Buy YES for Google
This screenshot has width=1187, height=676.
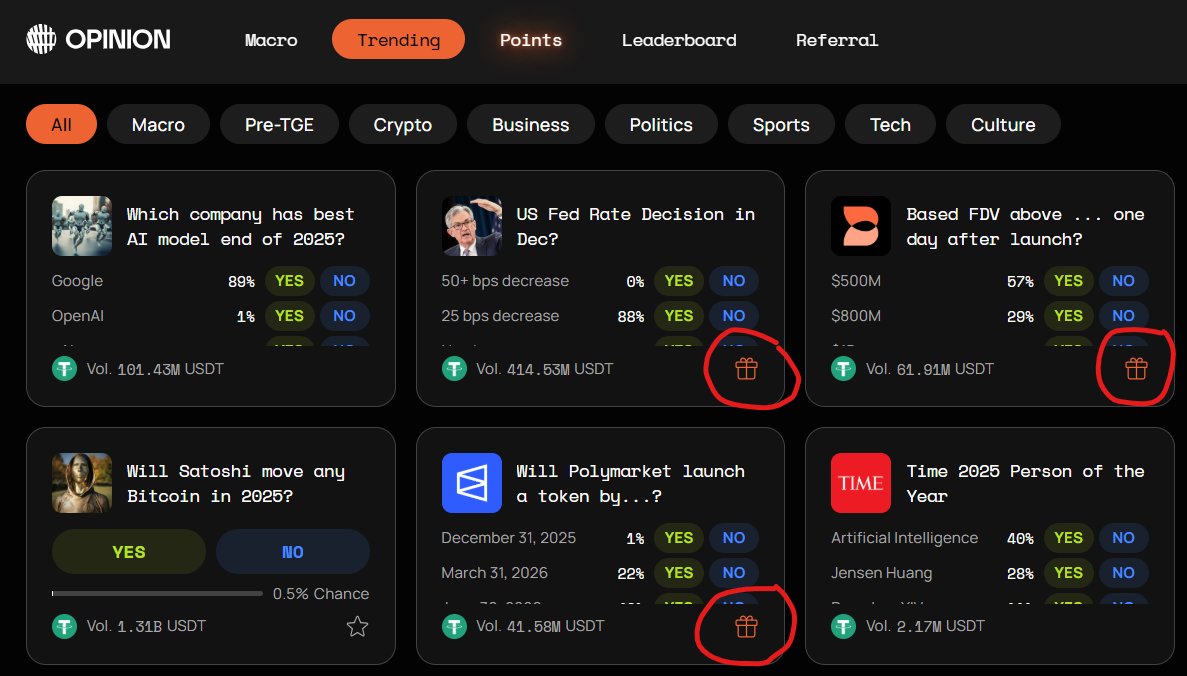pyautogui.click(x=289, y=281)
